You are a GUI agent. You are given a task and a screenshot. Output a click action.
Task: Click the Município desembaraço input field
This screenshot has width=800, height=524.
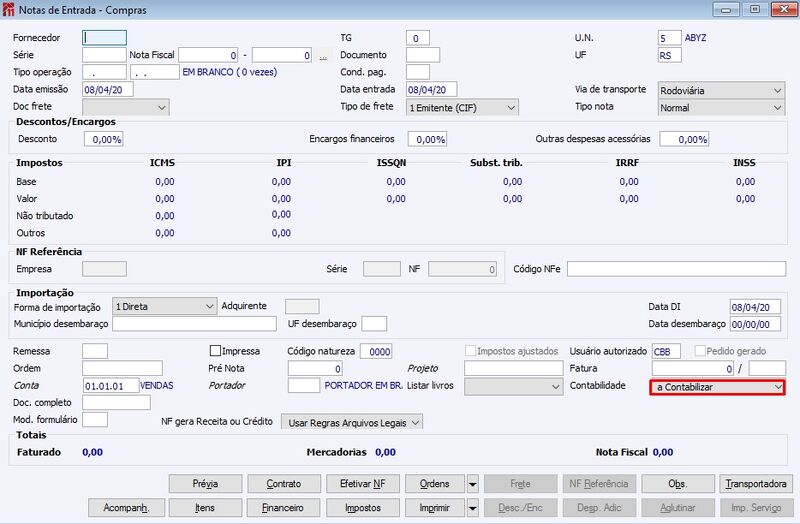[x=194, y=323]
